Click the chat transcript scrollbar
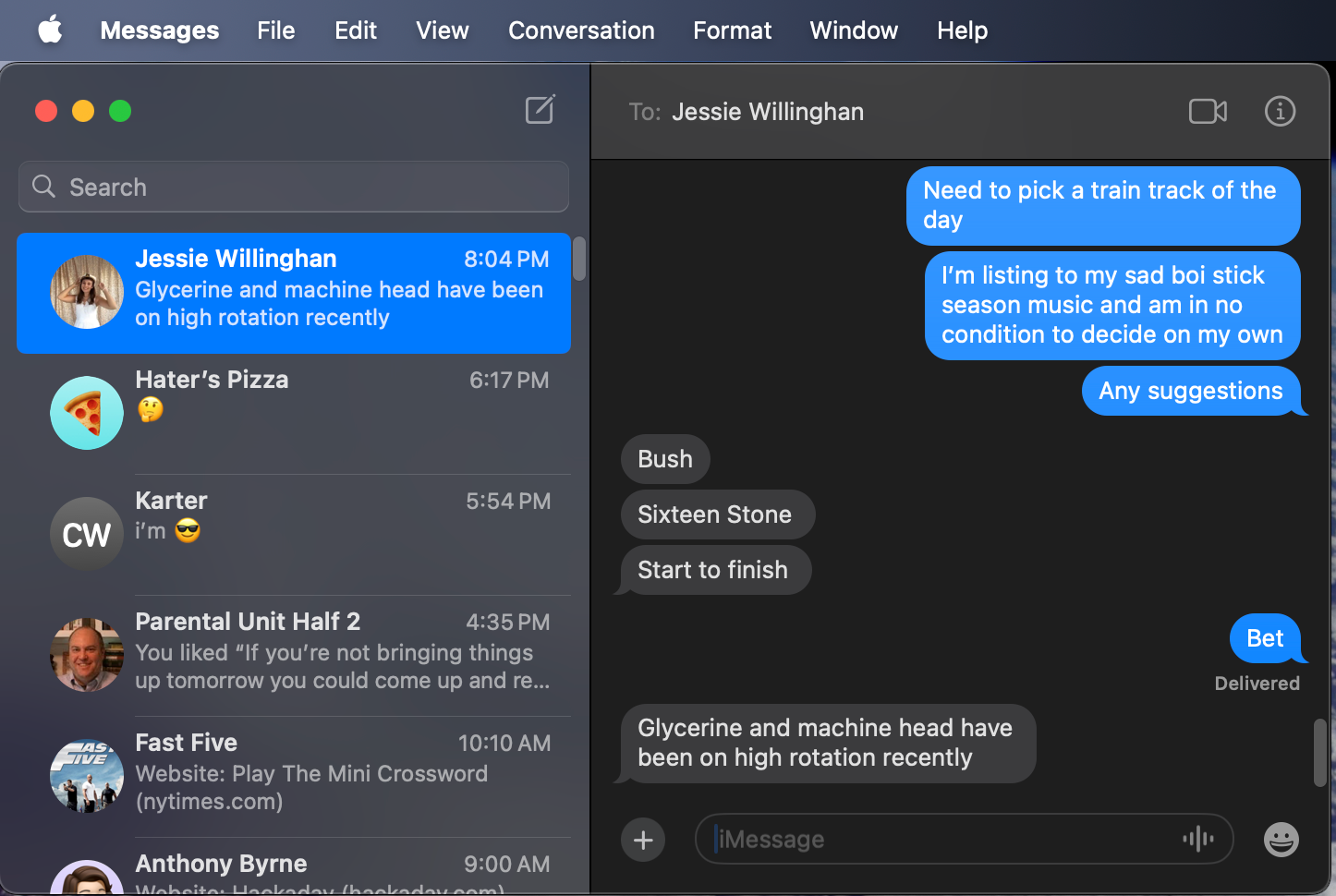 point(1320,753)
